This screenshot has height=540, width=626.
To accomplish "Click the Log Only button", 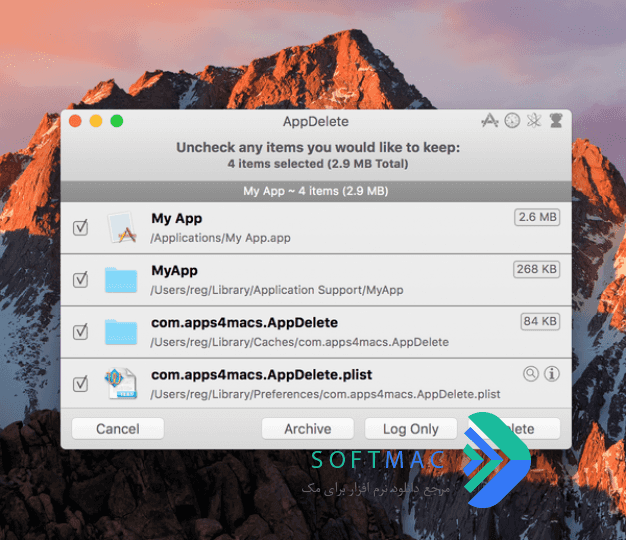I will [411, 429].
